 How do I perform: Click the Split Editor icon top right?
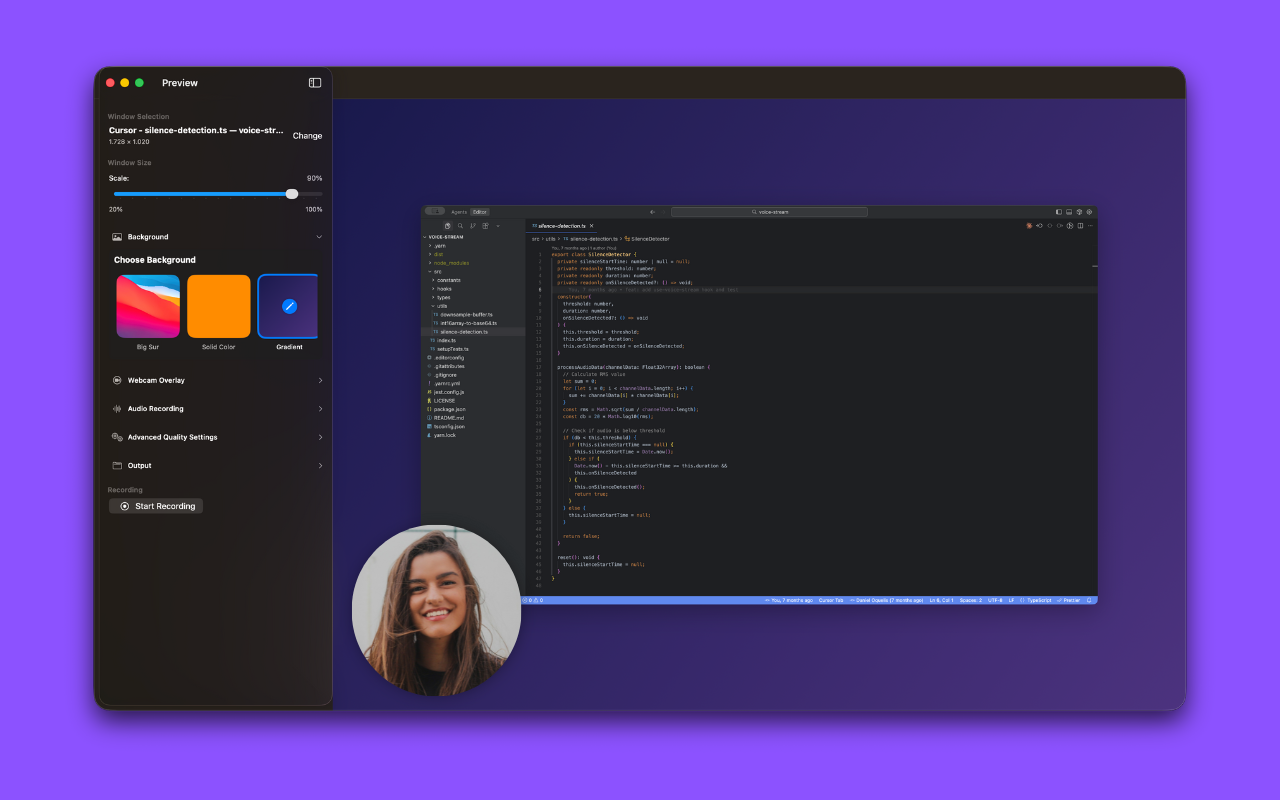click(1080, 226)
